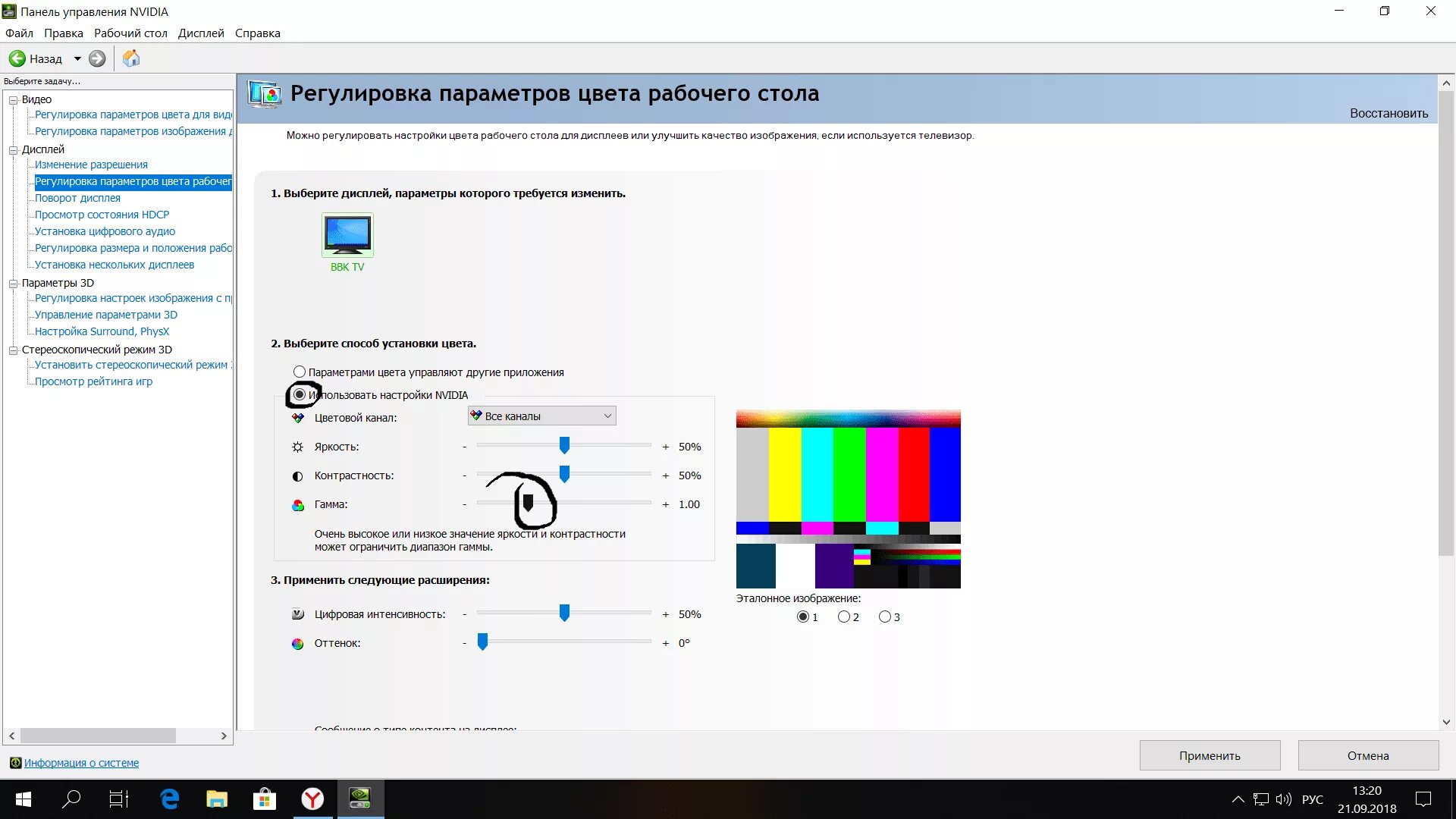
Task: Open File Explorer from taskbar
Action: (x=217, y=799)
